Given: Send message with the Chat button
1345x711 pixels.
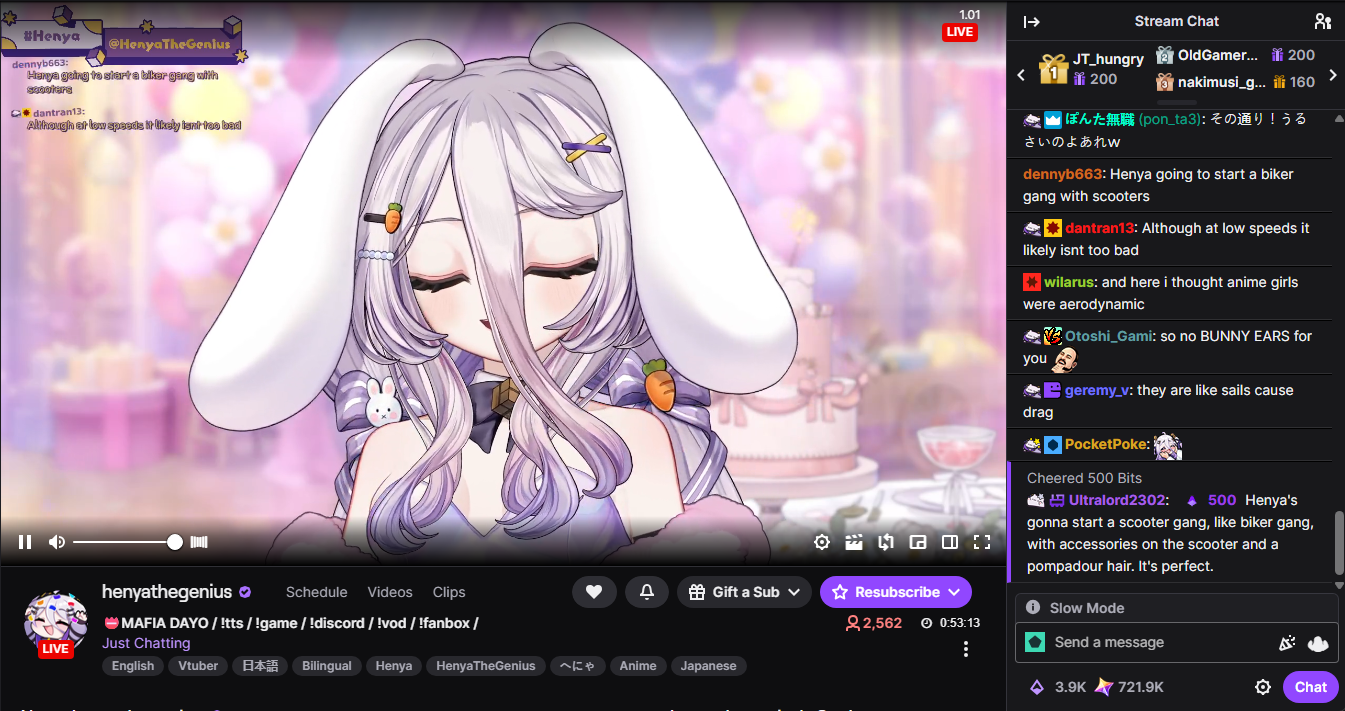Looking at the screenshot, I should point(1311,687).
